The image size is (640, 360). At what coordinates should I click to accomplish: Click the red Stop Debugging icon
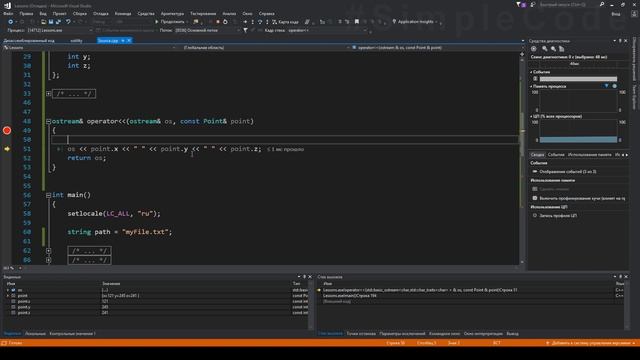218,22
